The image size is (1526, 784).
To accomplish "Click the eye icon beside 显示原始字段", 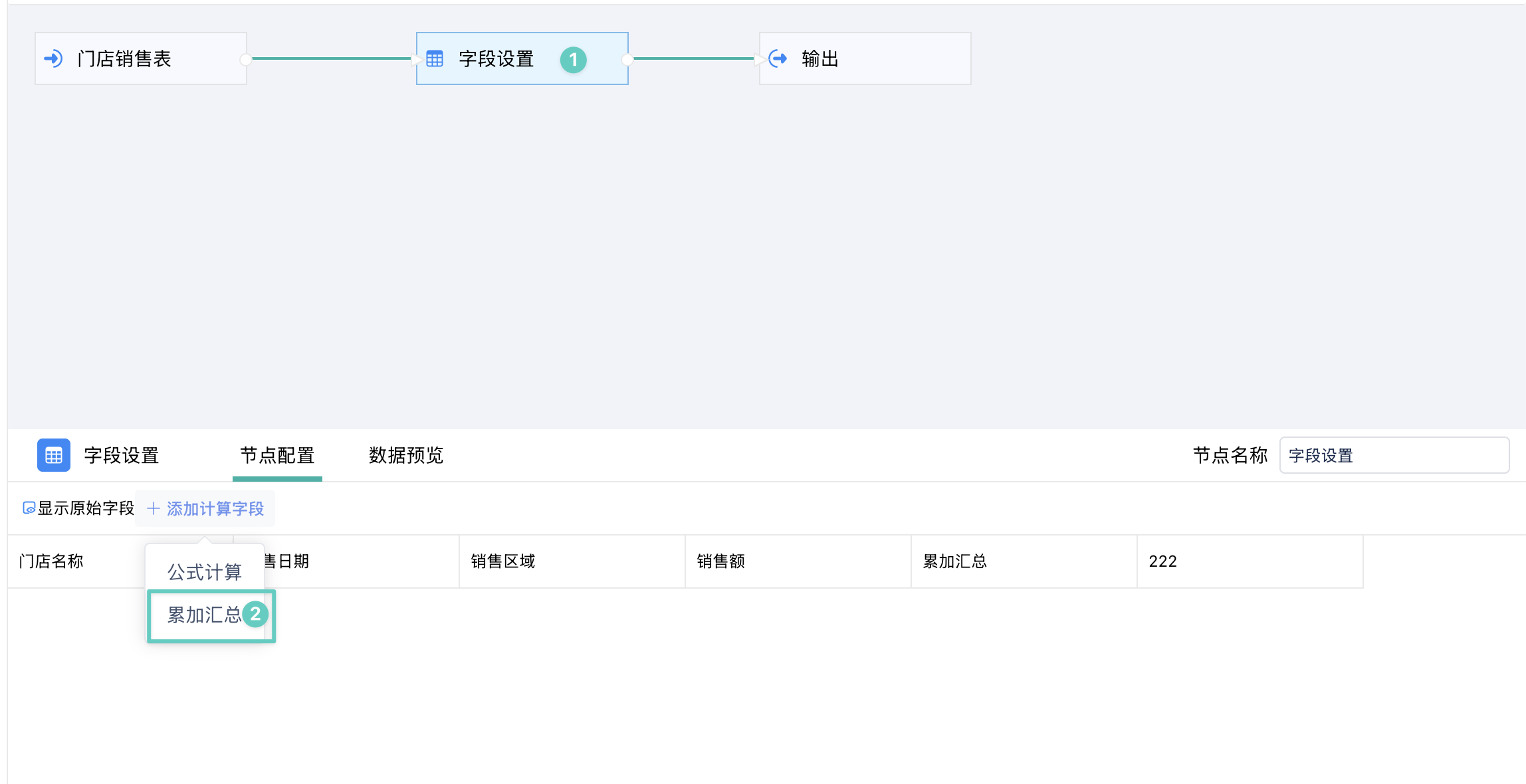I will tap(29, 508).
